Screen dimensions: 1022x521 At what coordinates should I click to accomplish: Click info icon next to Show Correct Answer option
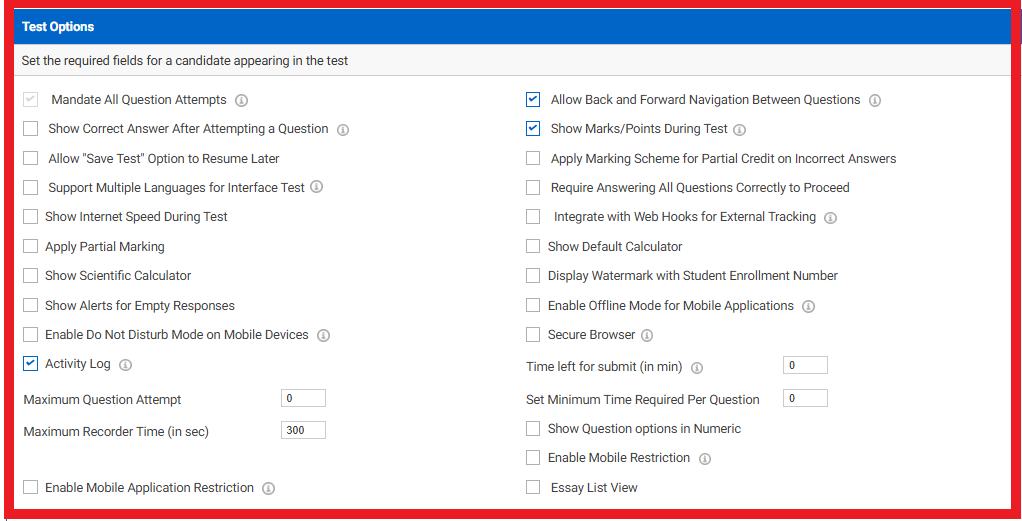[x=343, y=130]
